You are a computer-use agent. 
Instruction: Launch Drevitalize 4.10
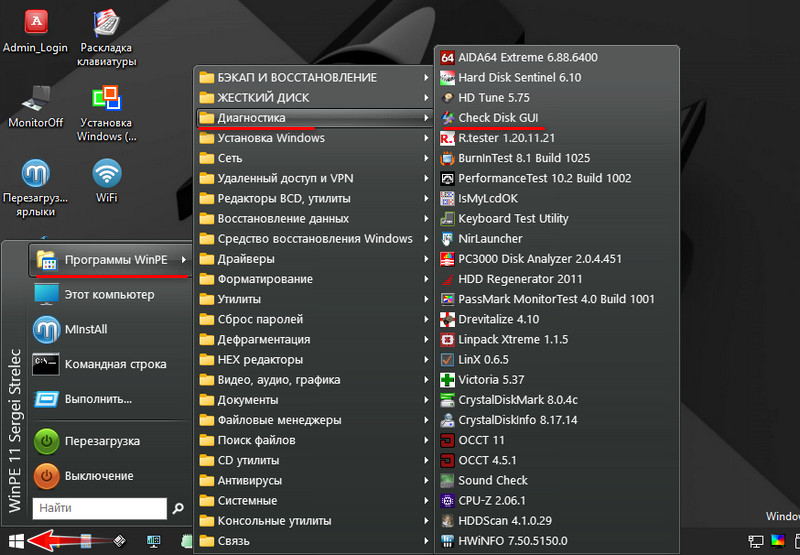coord(557,319)
